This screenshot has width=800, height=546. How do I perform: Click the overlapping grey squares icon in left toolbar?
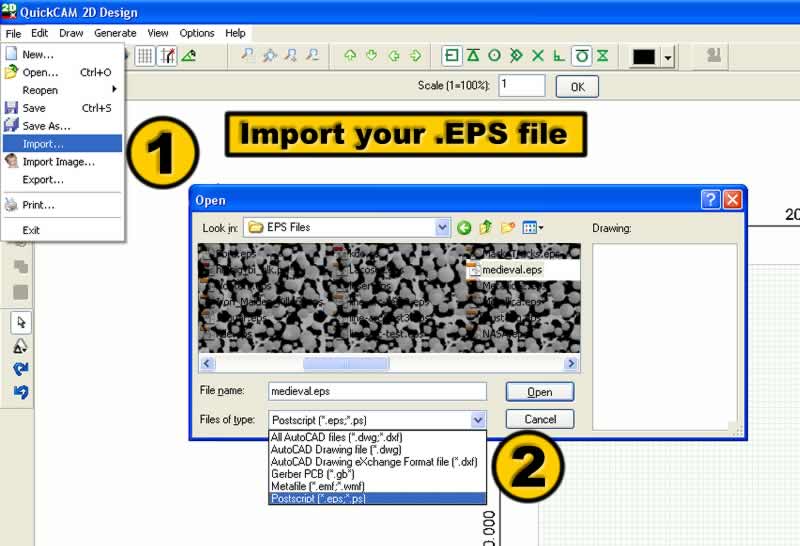pyautogui.click(x=21, y=266)
